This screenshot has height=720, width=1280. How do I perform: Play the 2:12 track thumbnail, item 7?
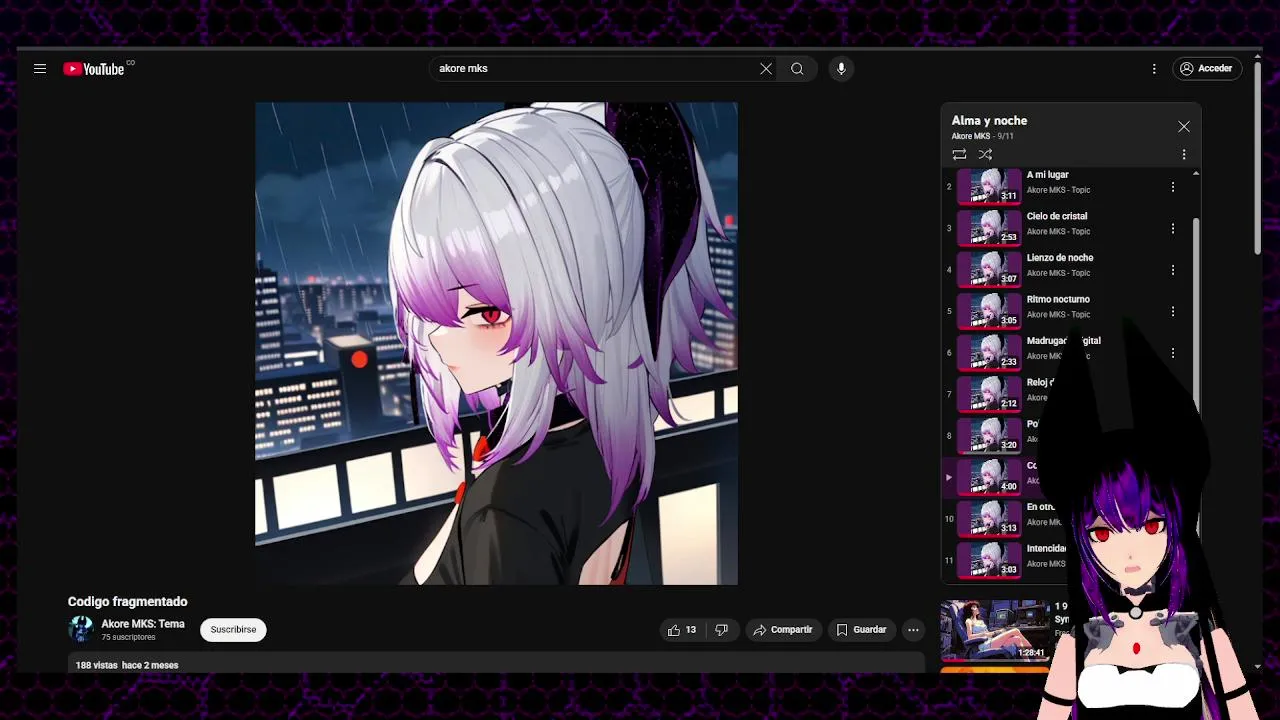pyautogui.click(x=989, y=394)
